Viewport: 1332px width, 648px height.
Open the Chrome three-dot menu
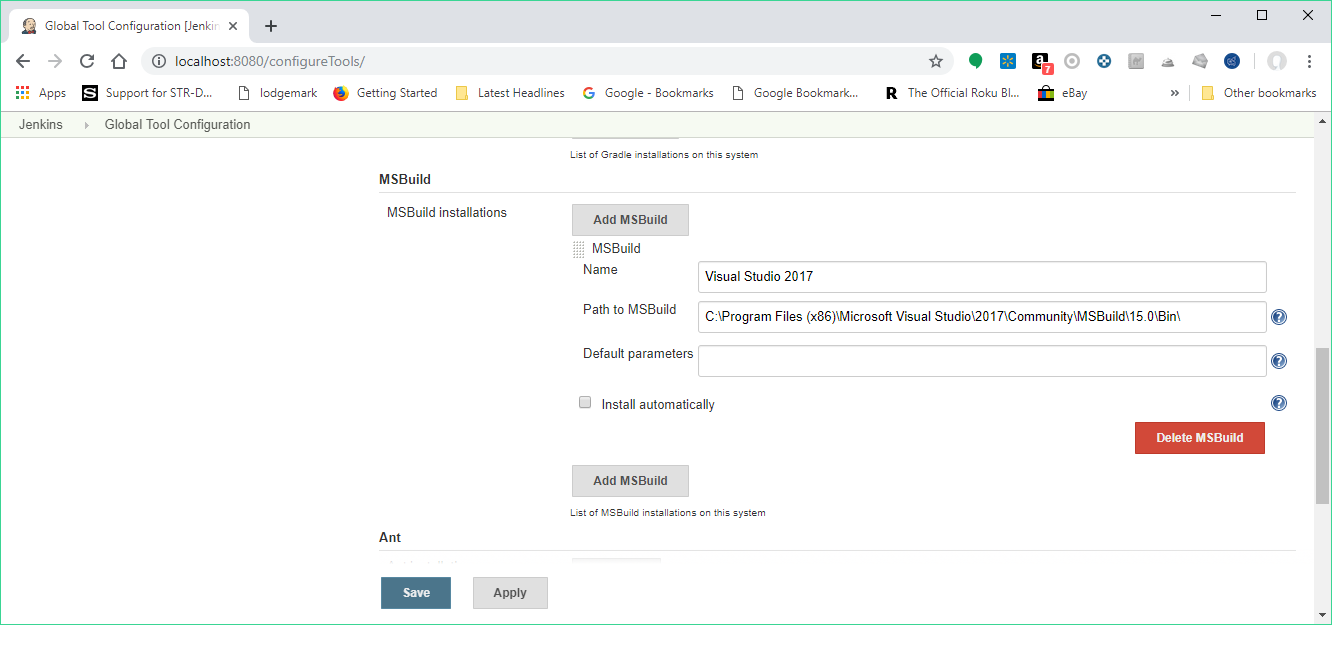1309,61
